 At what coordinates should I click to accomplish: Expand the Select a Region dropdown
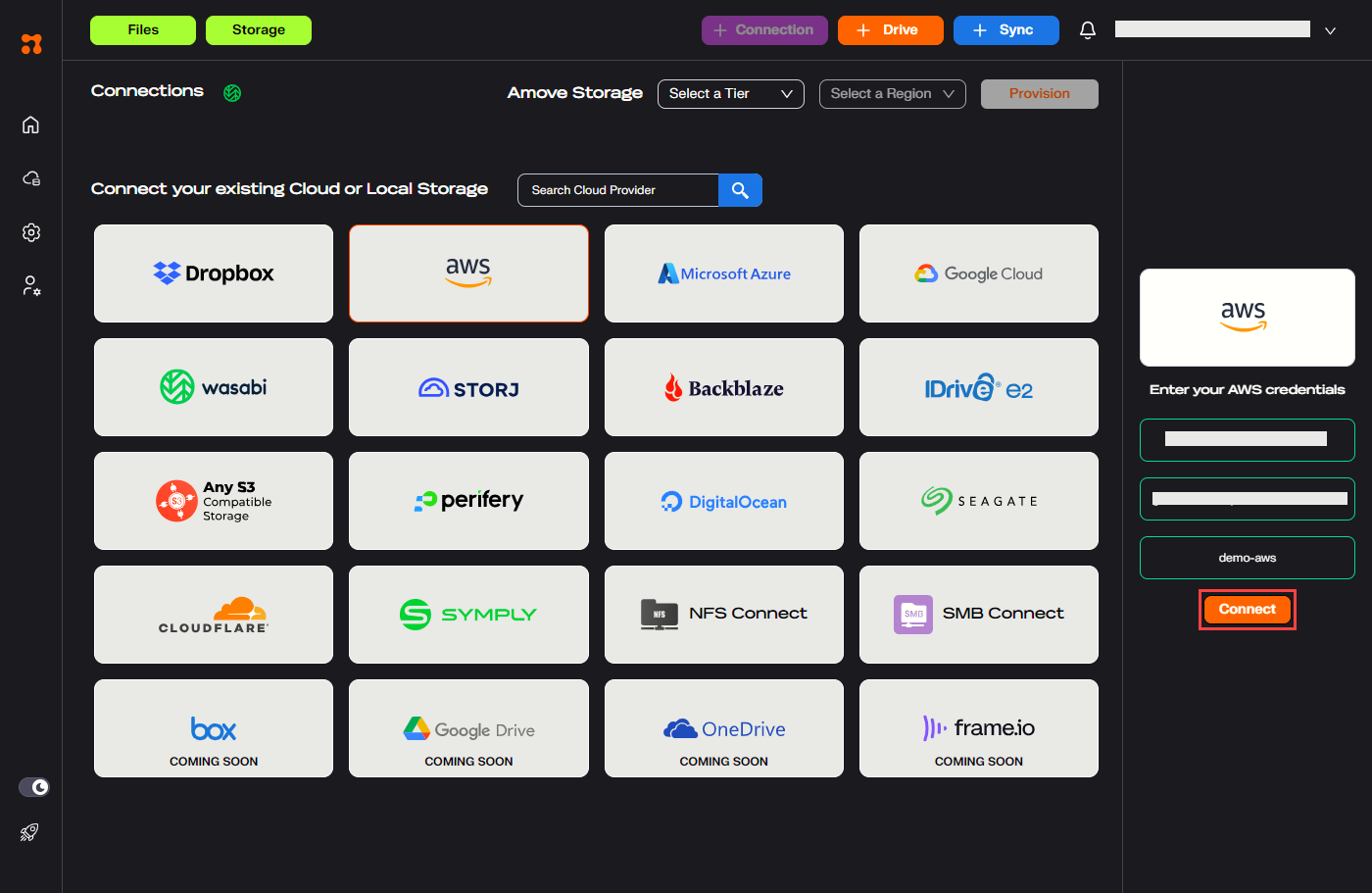[x=892, y=94]
